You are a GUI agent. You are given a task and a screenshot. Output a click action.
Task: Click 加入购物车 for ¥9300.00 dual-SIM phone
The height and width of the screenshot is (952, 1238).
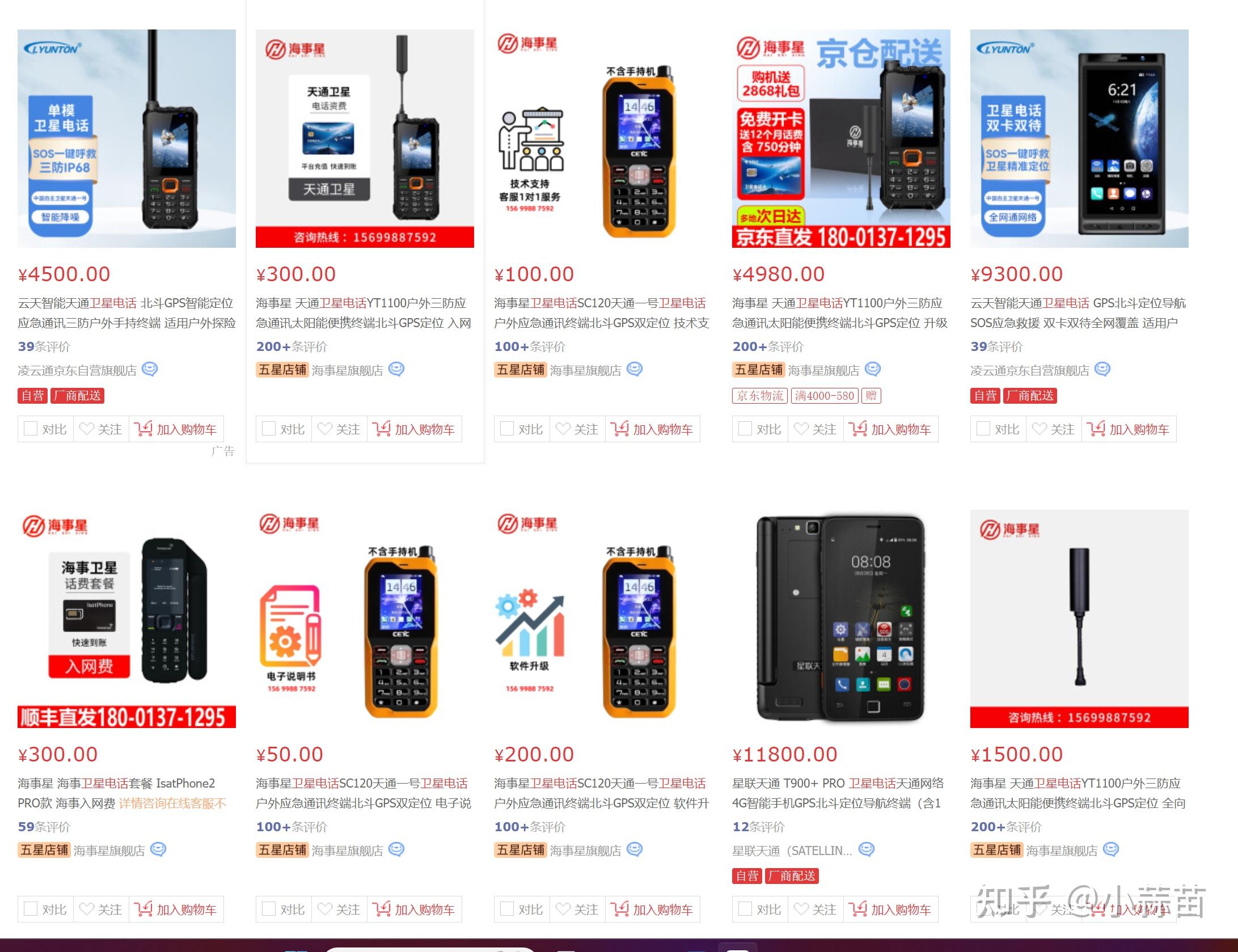pos(1129,429)
